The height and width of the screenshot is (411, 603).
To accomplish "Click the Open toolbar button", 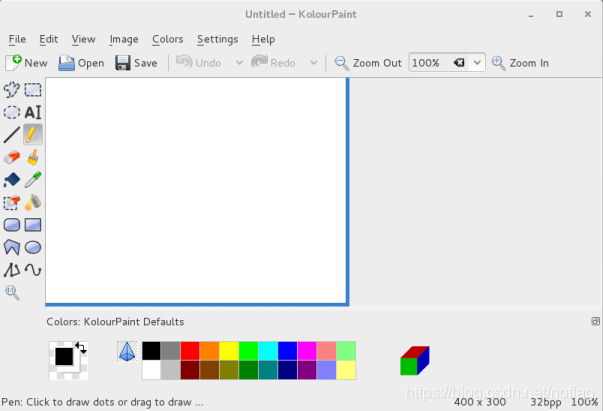I will (x=81, y=63).
